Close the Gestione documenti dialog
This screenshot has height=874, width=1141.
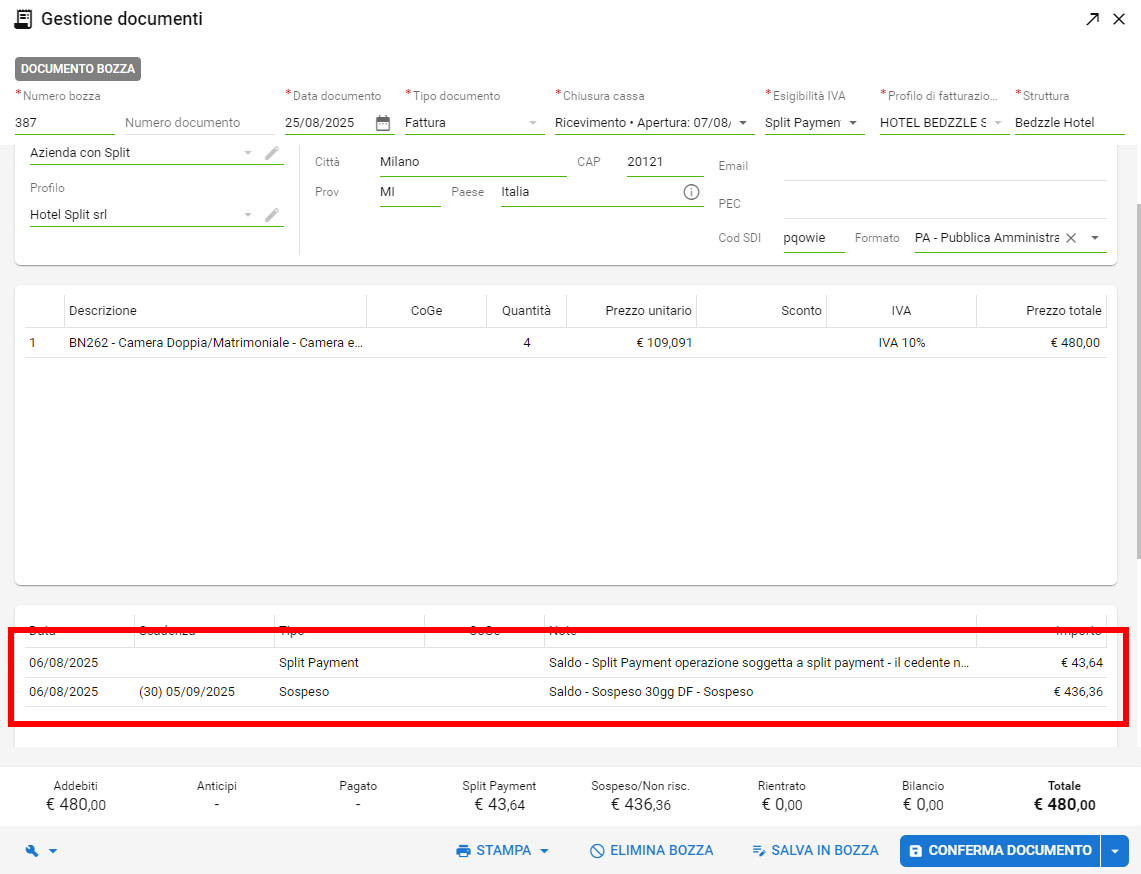pos(1119,19)
